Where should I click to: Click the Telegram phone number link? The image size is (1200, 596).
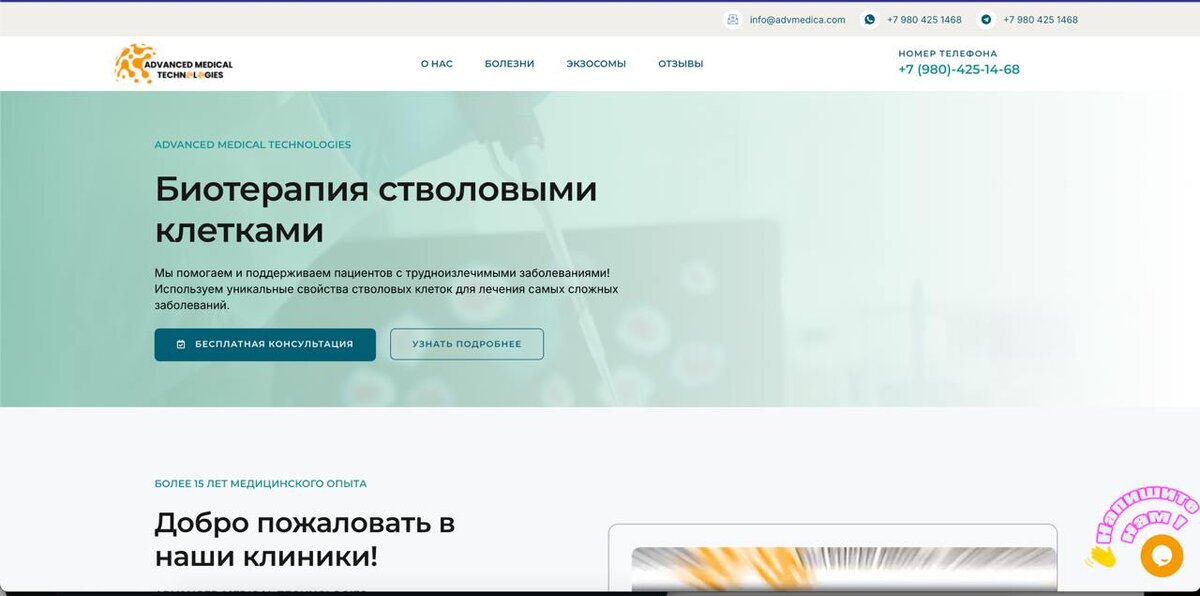click(1039, 19)
